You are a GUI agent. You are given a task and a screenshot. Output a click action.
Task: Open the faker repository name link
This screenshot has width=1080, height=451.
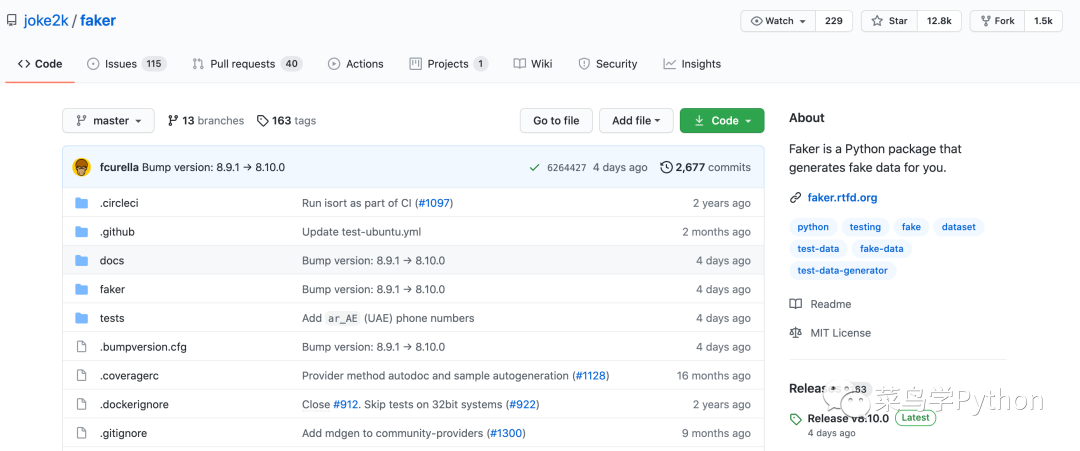(98, 21)
